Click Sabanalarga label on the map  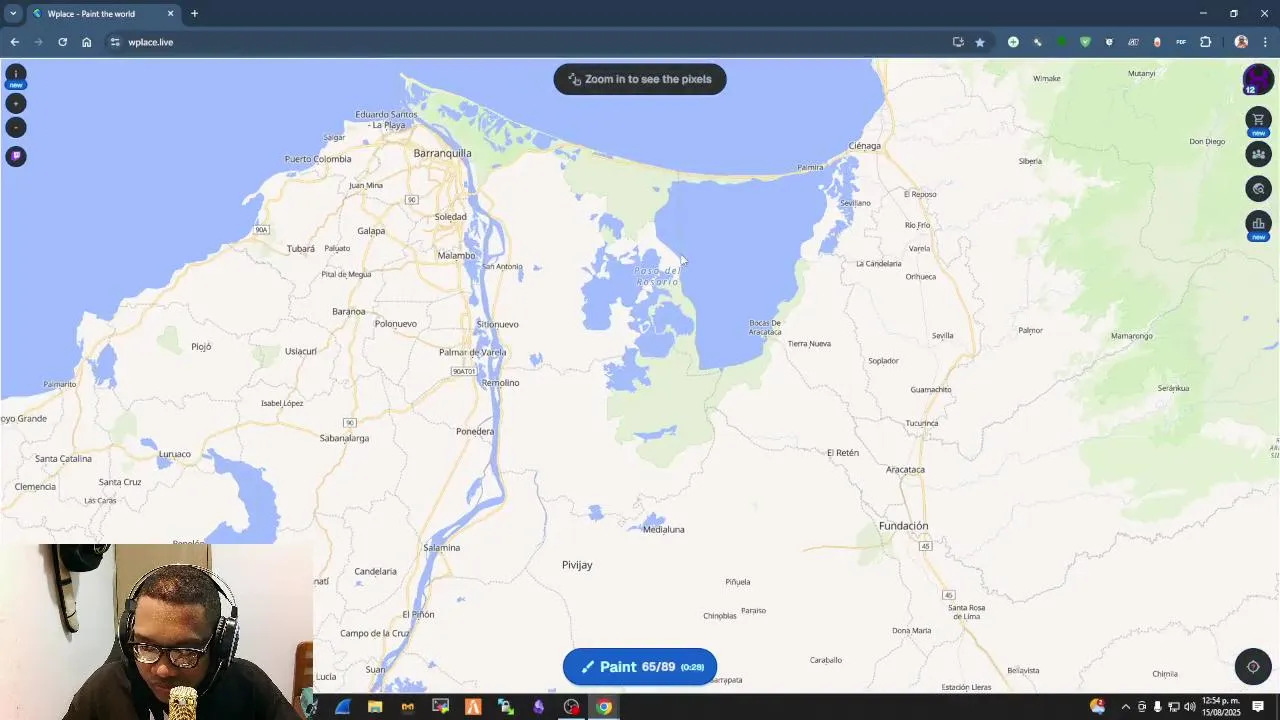click(344, 438)
